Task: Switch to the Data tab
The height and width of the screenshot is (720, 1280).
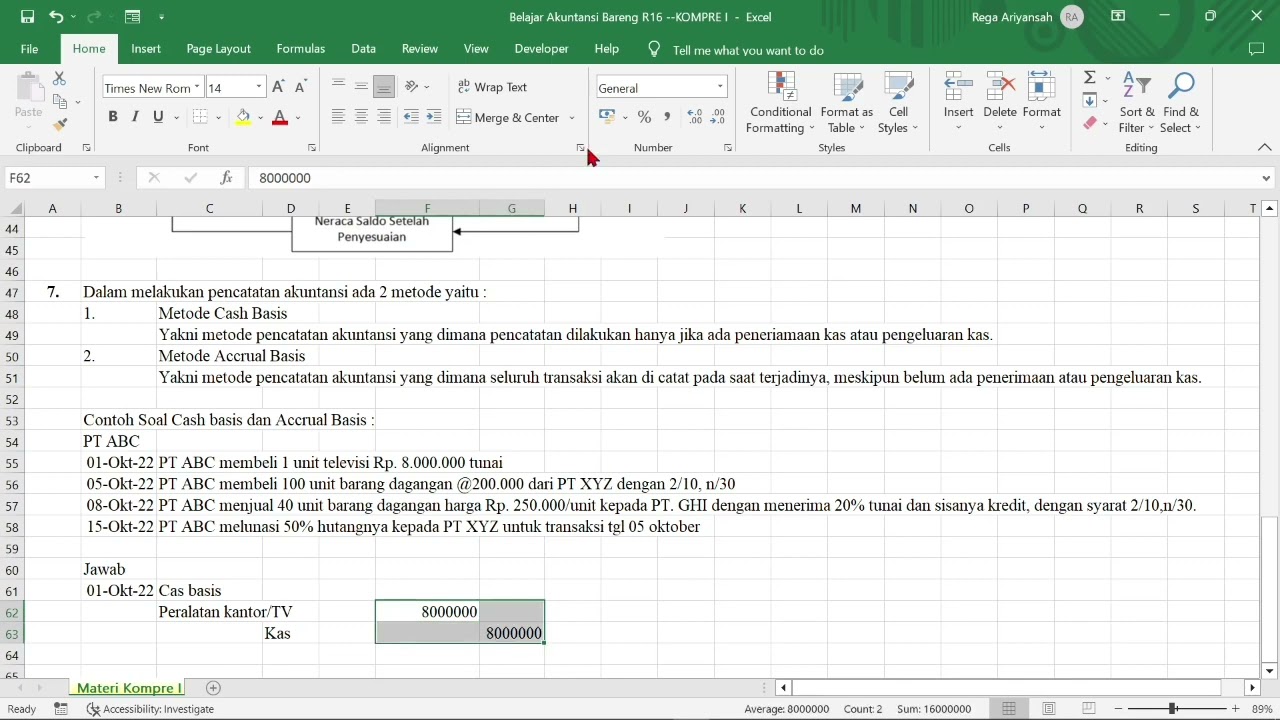Action: coord(364,49)
